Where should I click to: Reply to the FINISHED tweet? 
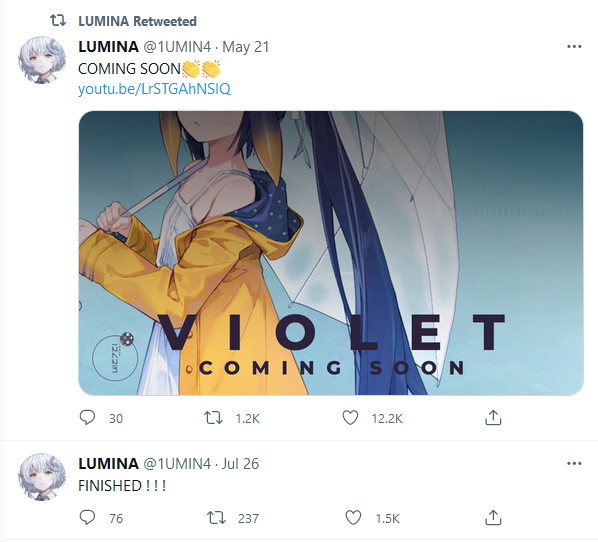[x=87, y=518]
